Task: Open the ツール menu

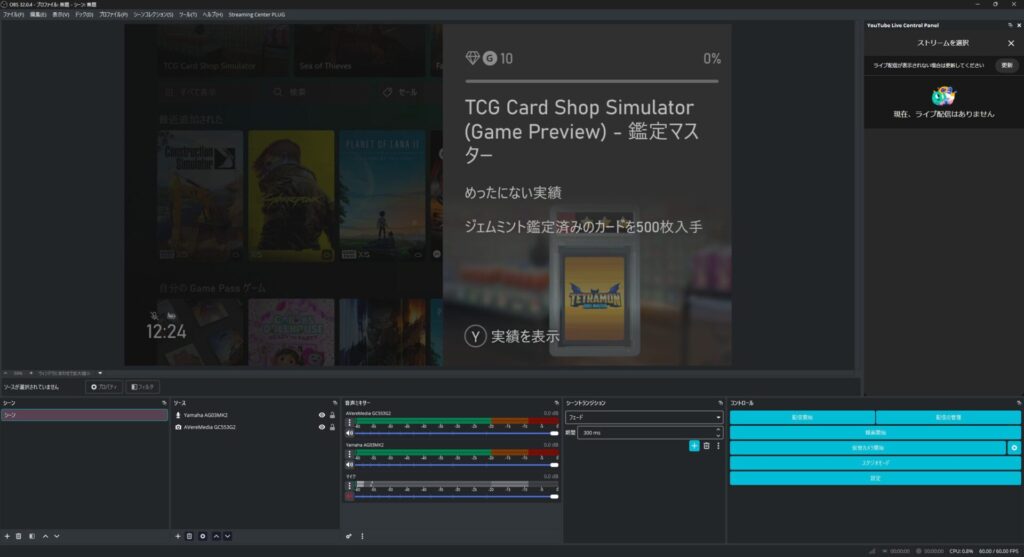Action: point(187,15)
